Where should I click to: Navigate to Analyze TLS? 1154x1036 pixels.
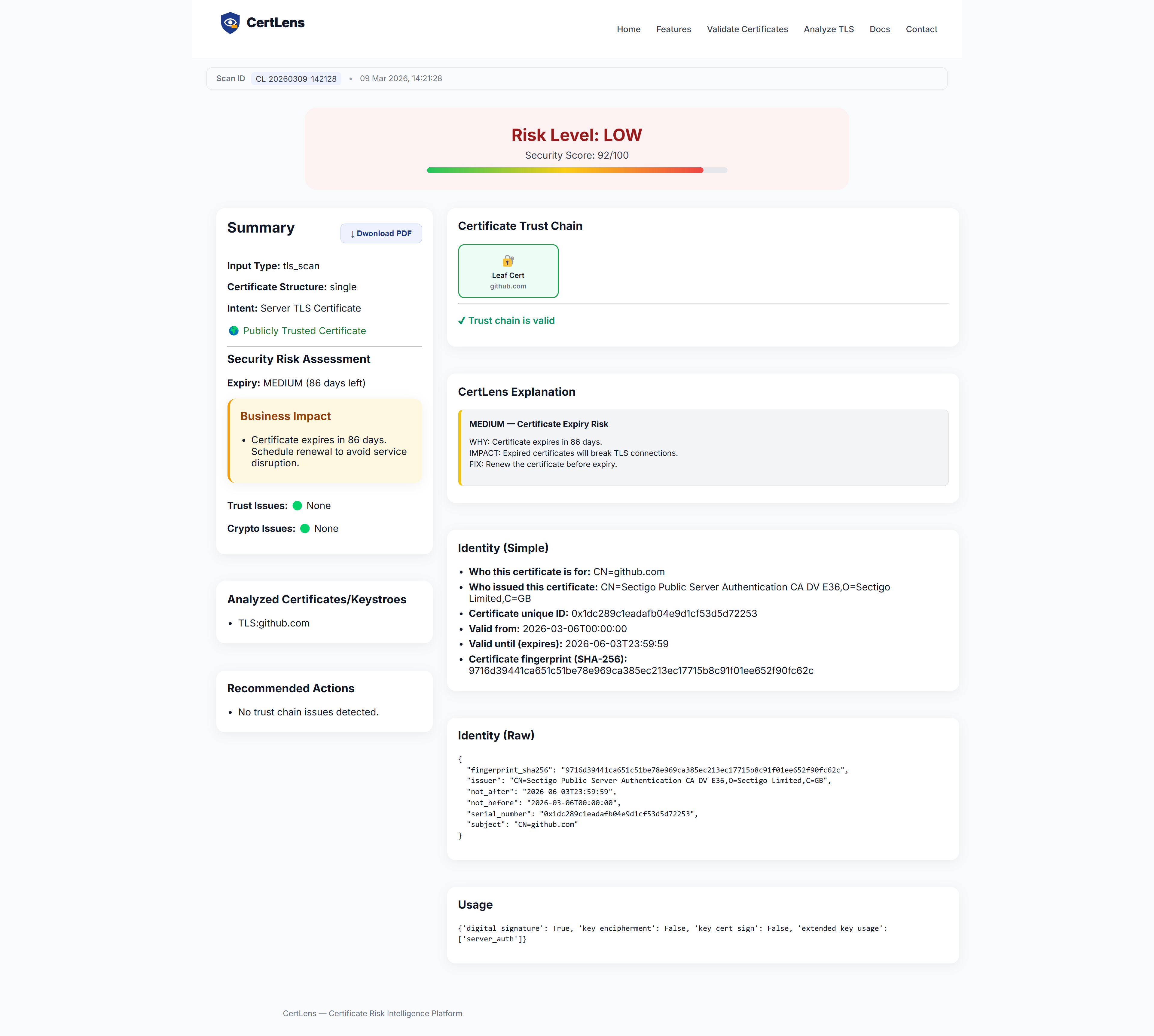pyautogui.click(x=828, y=29)
